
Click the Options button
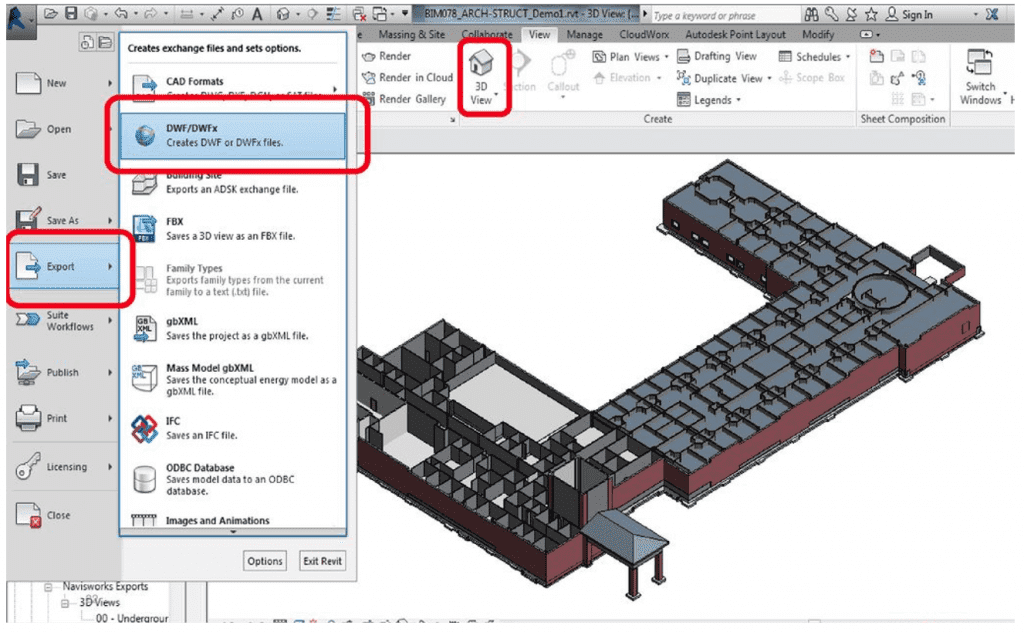tap(265, 561)
